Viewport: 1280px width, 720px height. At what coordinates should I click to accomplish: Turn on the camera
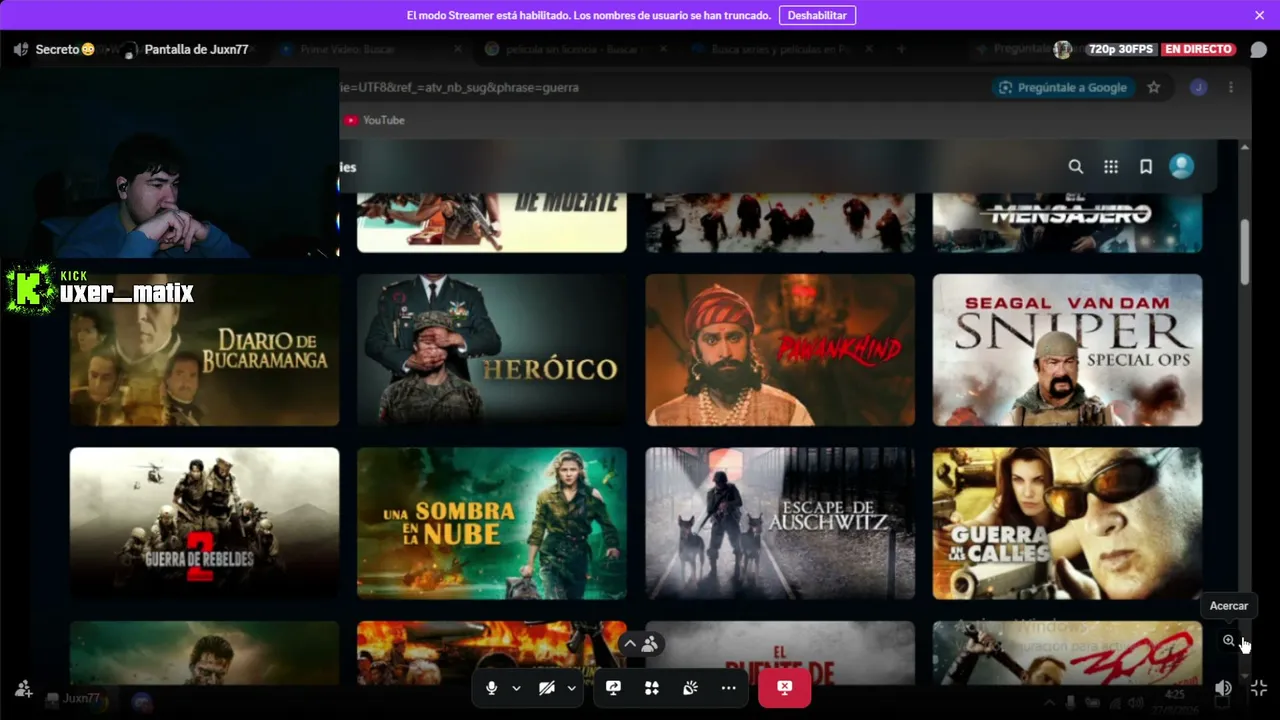pos(547,688)
